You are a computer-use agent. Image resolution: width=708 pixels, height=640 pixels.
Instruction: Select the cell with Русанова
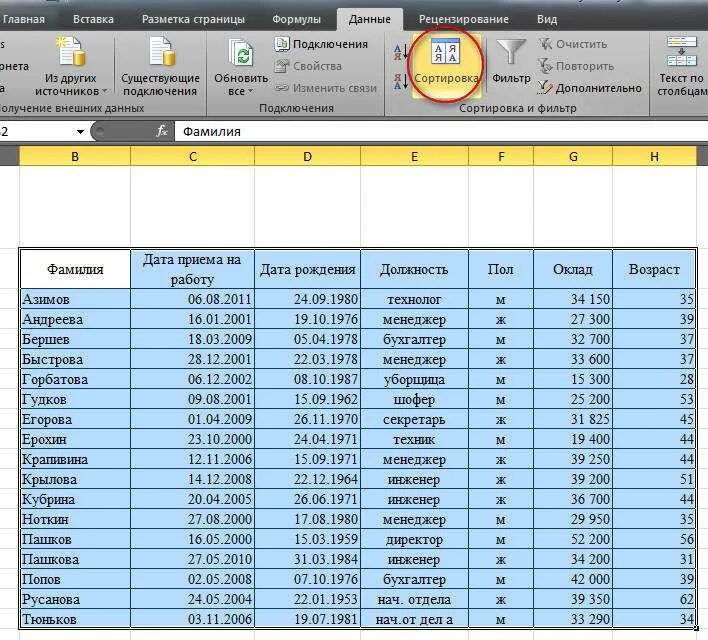pos(75,599)
